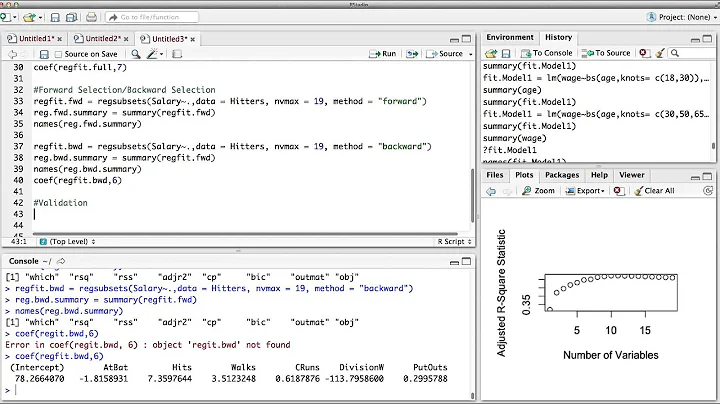Toggle the Source on Save checkbox

59,54
